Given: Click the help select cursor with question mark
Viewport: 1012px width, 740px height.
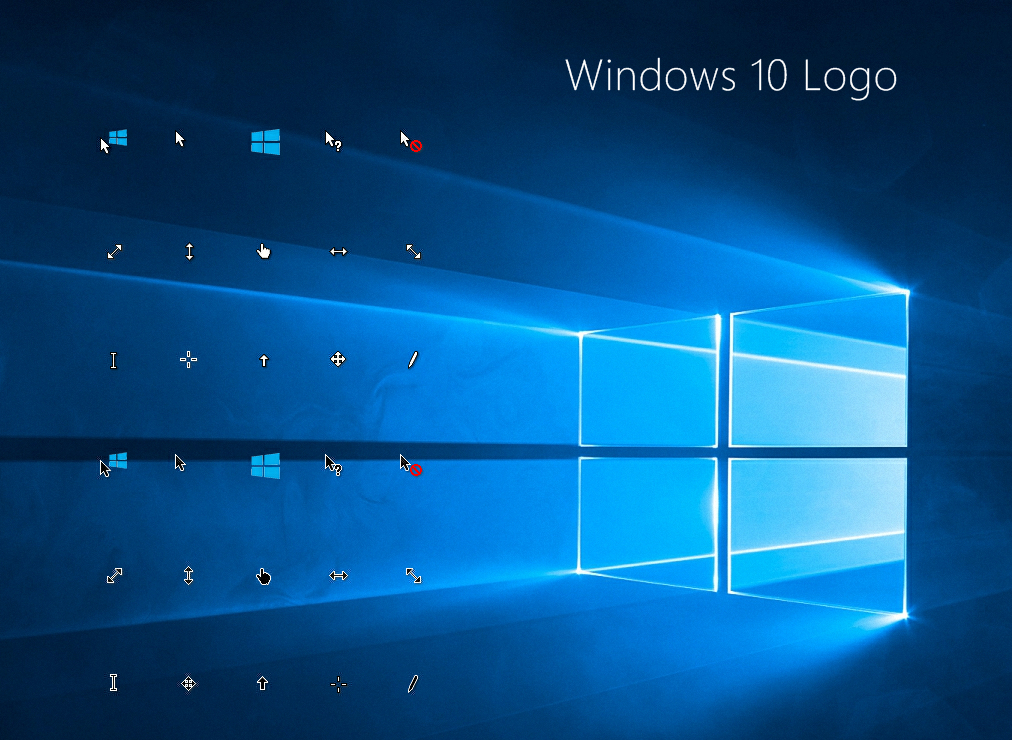Looking at the screenshot, I should click(333, 143).
